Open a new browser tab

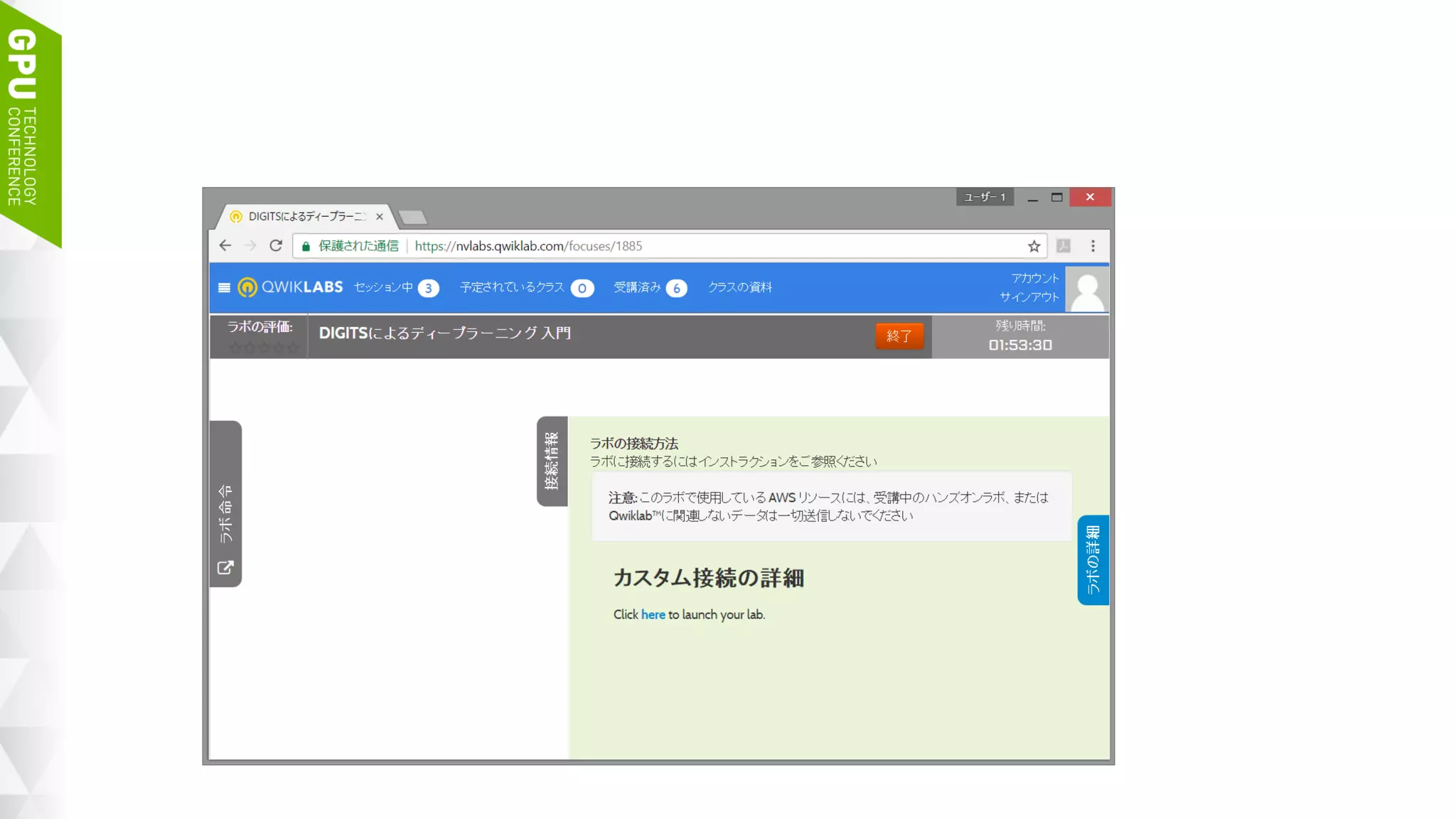tap(412, 217)
